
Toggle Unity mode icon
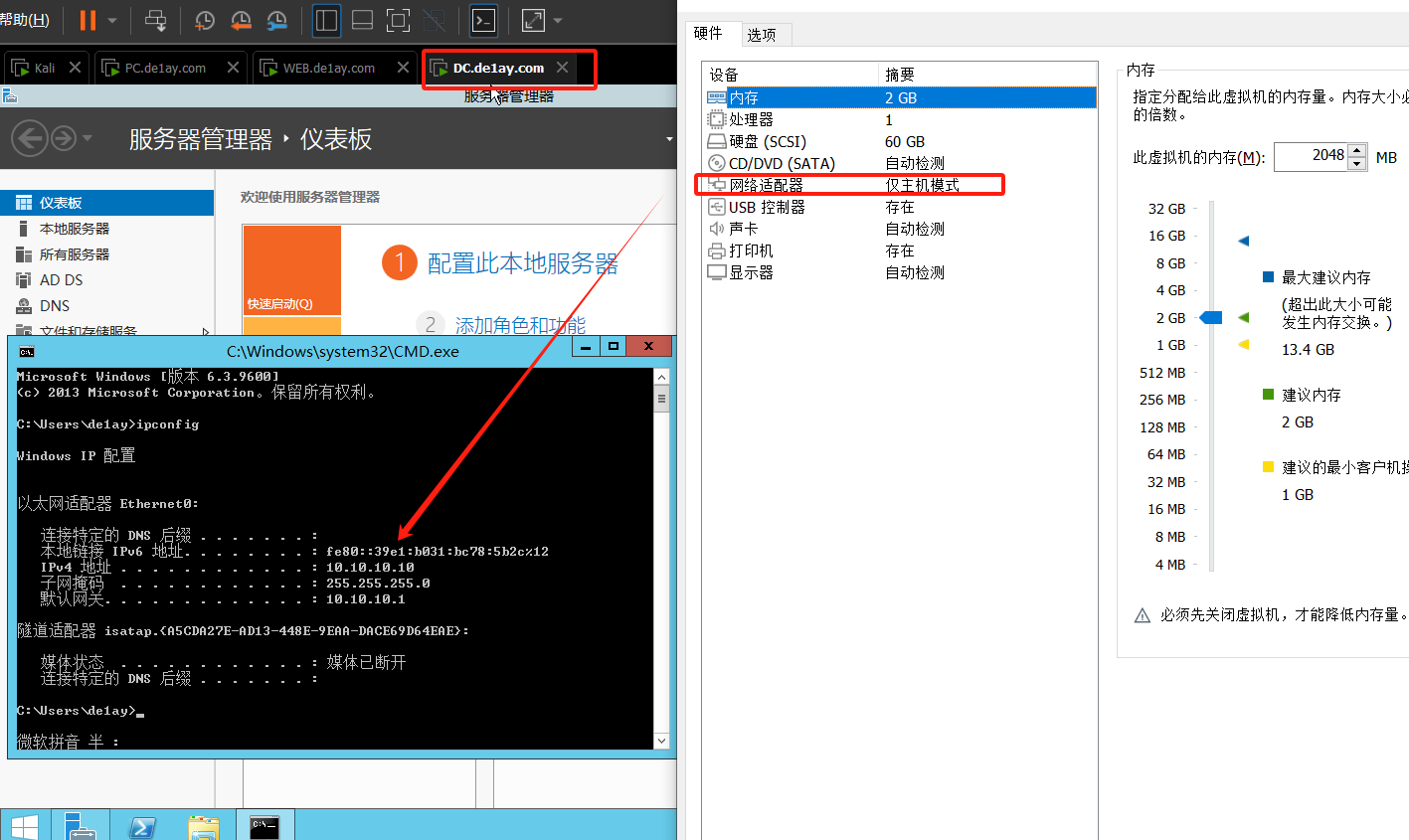pos(434,20)
